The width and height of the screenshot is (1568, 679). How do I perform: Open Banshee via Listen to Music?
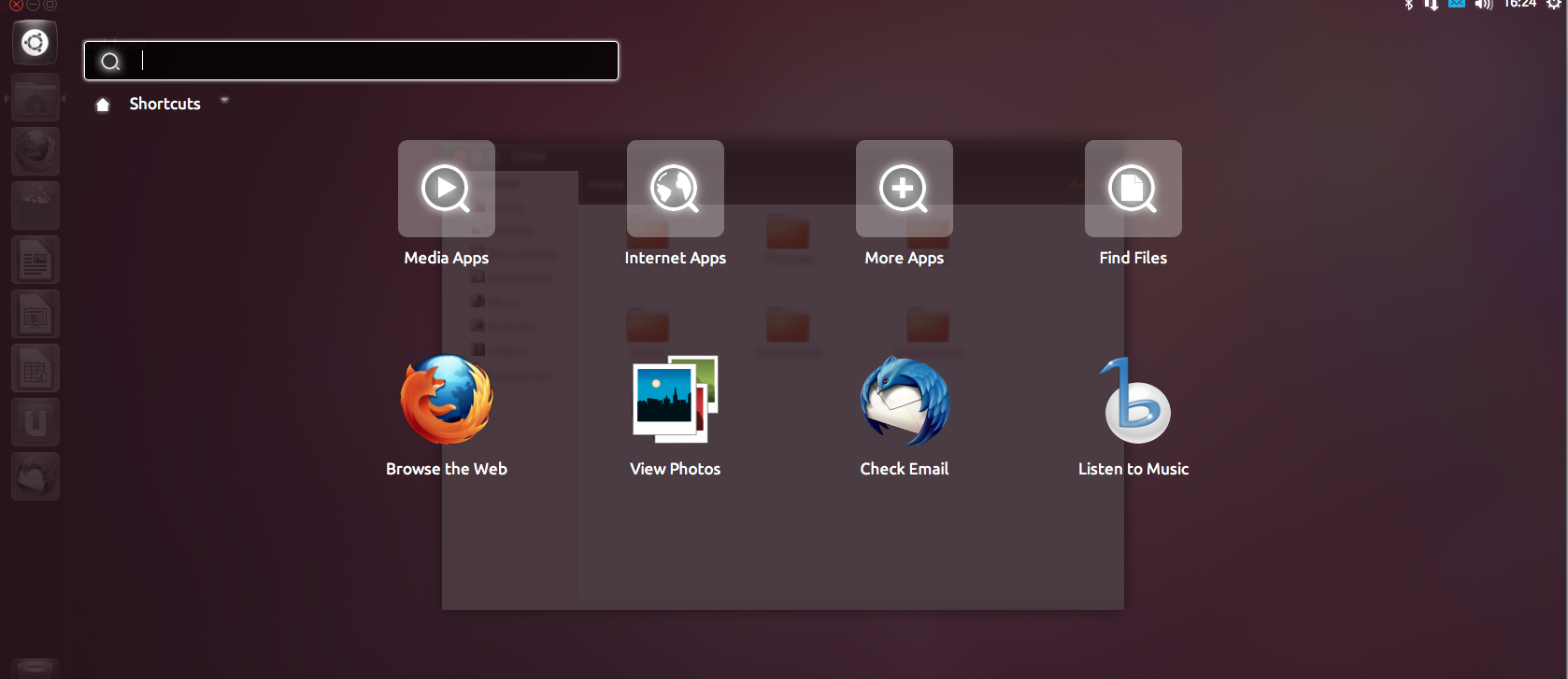[1133, 402]
